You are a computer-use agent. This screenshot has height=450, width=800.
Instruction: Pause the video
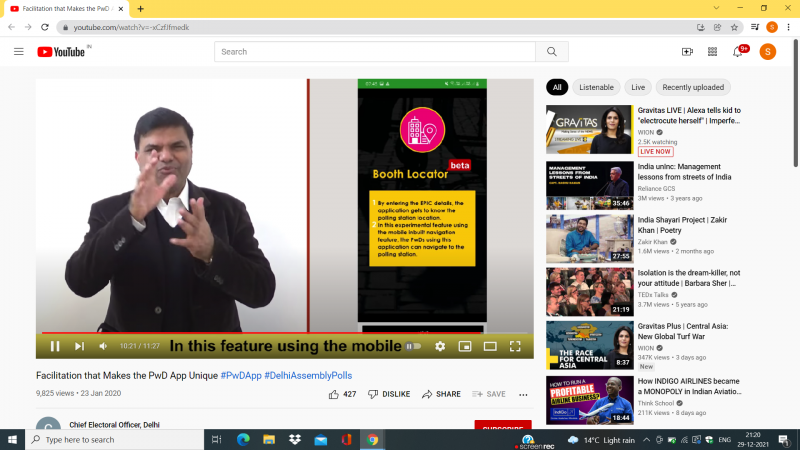[55, 346]
